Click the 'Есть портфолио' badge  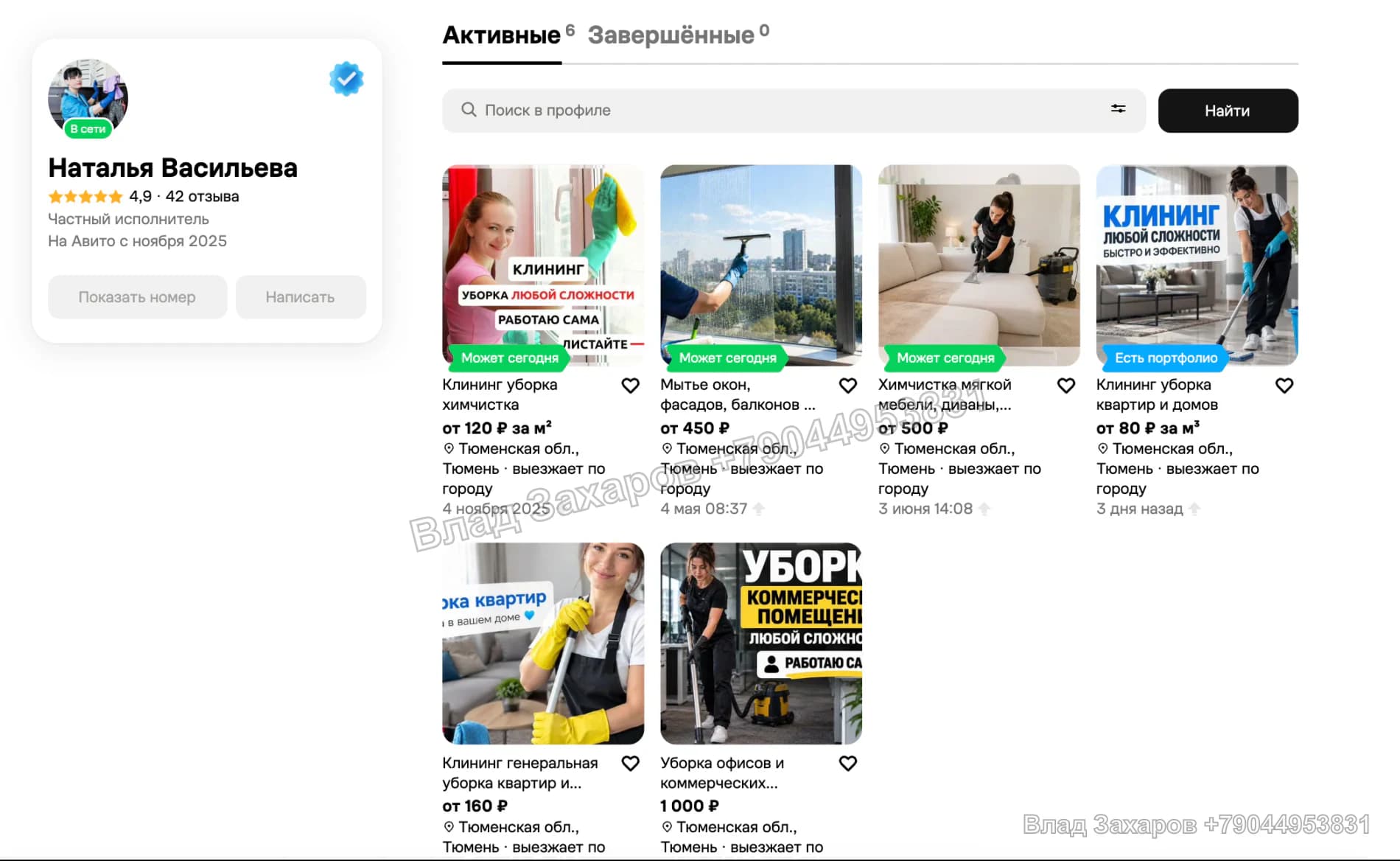(x=1165, y=358)
